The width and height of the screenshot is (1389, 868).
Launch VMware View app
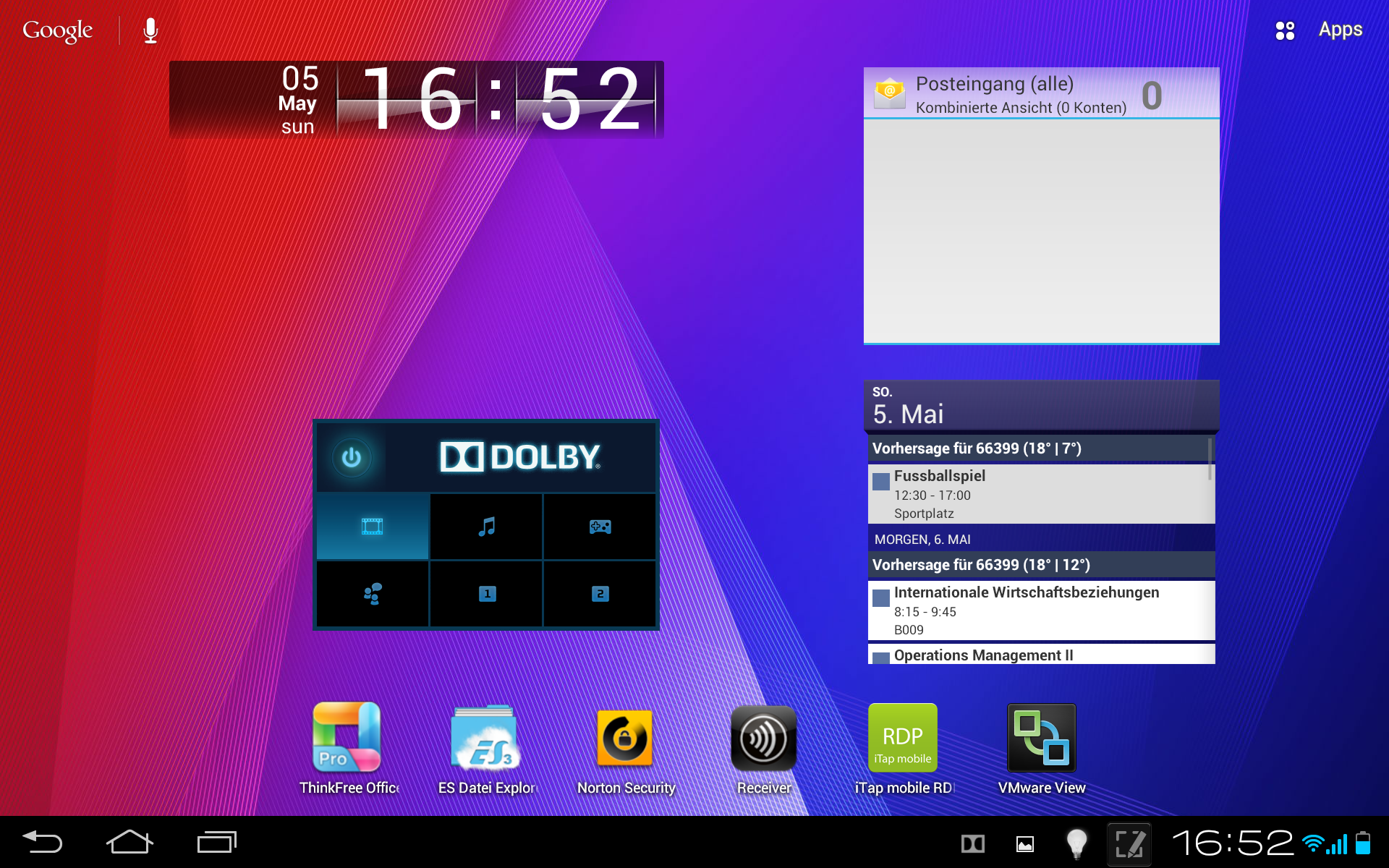(1042, 738)
